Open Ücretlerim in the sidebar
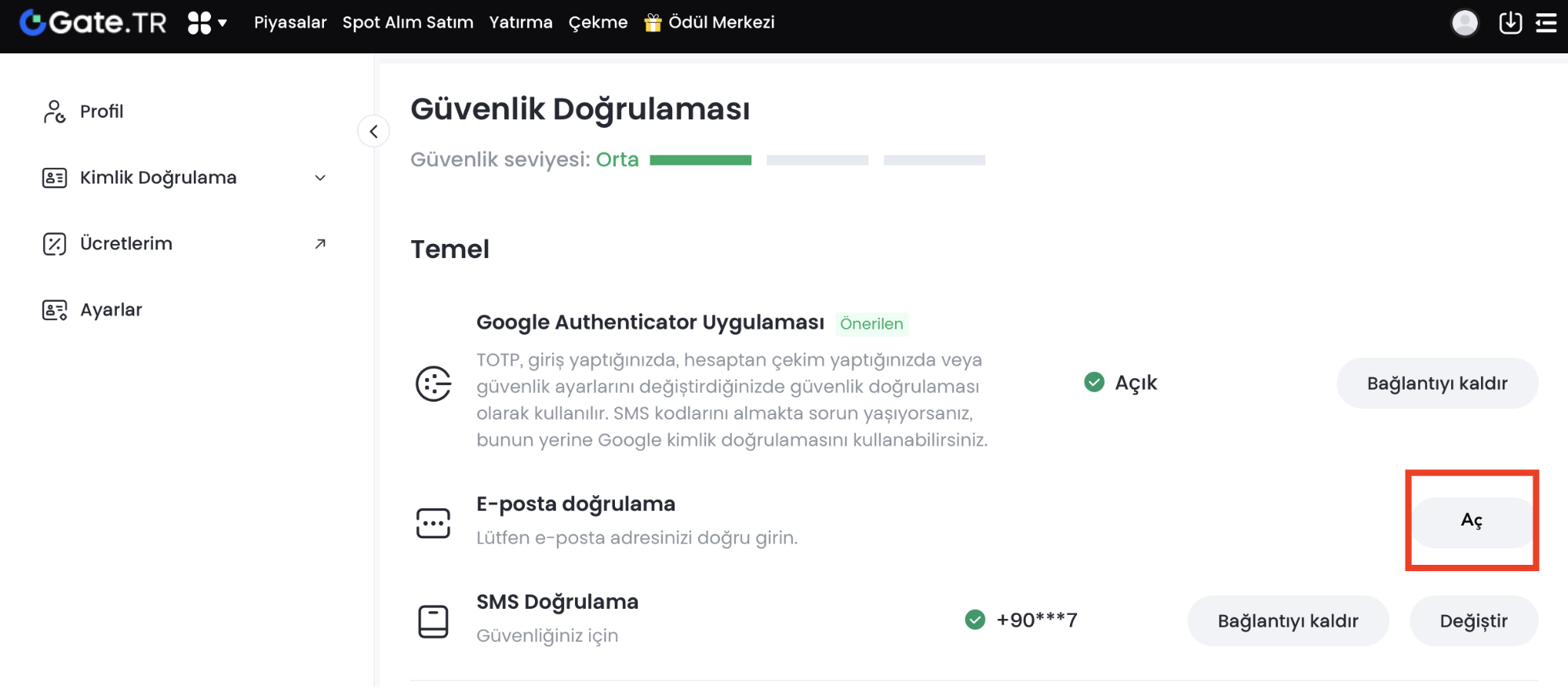Screen dimensions: 1568x688 (126, 244)
